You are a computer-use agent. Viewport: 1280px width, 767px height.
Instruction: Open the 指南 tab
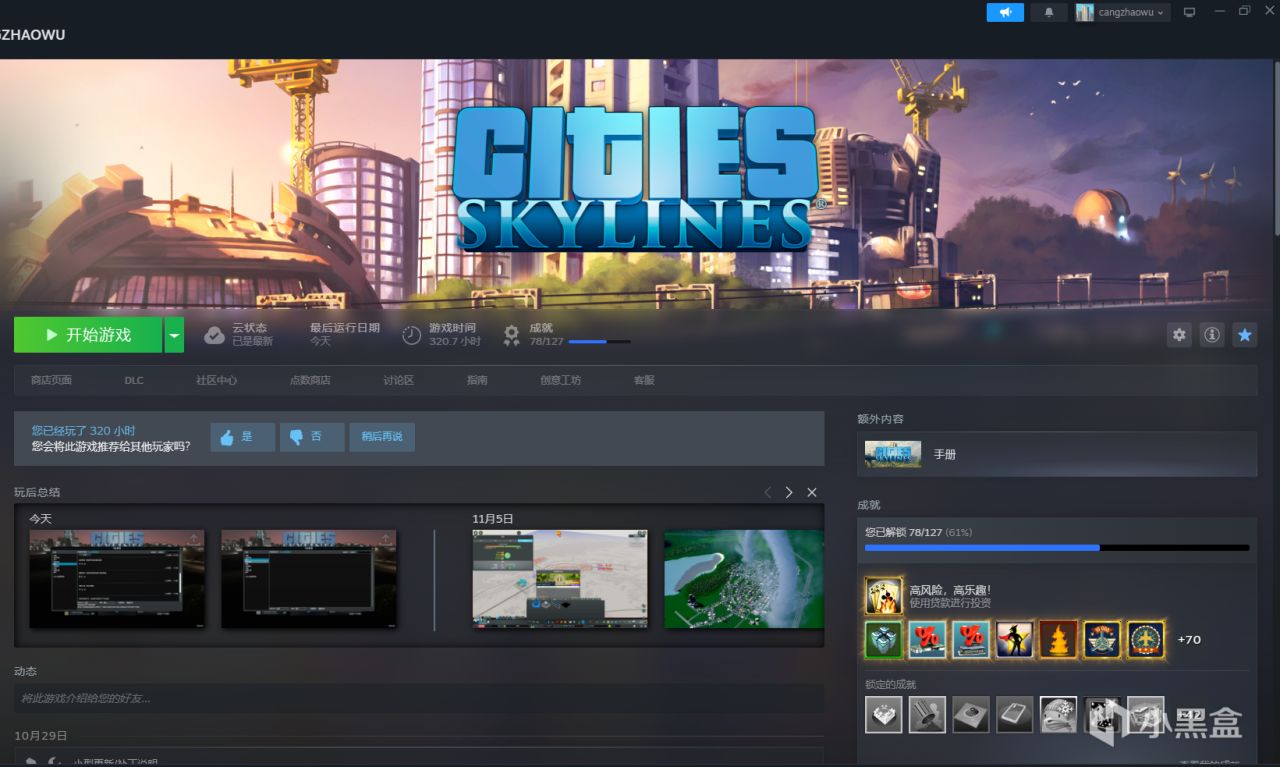[477, 380]
